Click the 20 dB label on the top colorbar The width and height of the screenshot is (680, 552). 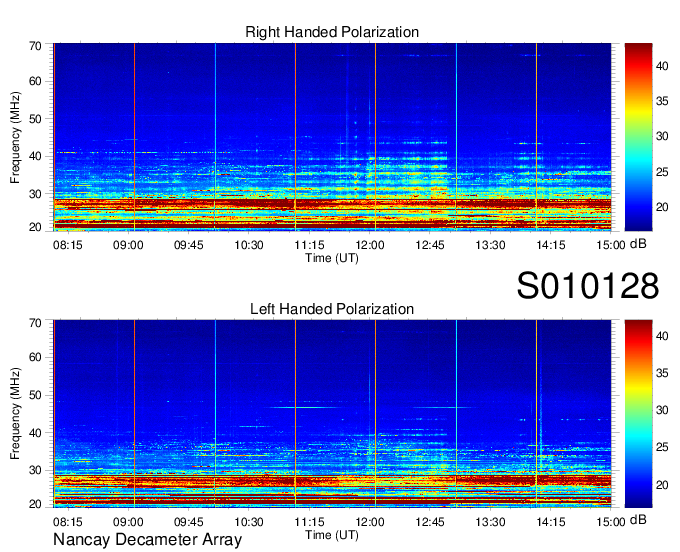click(x=662, y=207)
